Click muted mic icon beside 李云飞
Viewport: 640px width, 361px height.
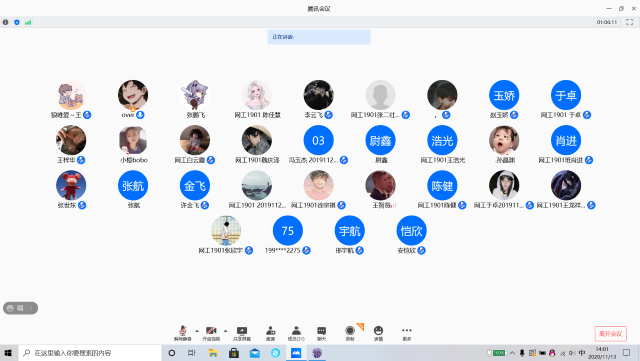tap(329, 115)
